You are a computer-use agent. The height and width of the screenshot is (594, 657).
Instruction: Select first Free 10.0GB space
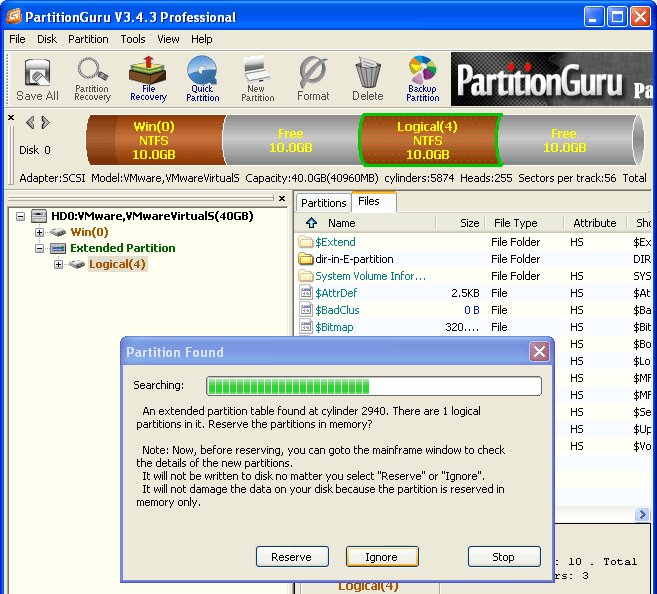coord(291,140)
